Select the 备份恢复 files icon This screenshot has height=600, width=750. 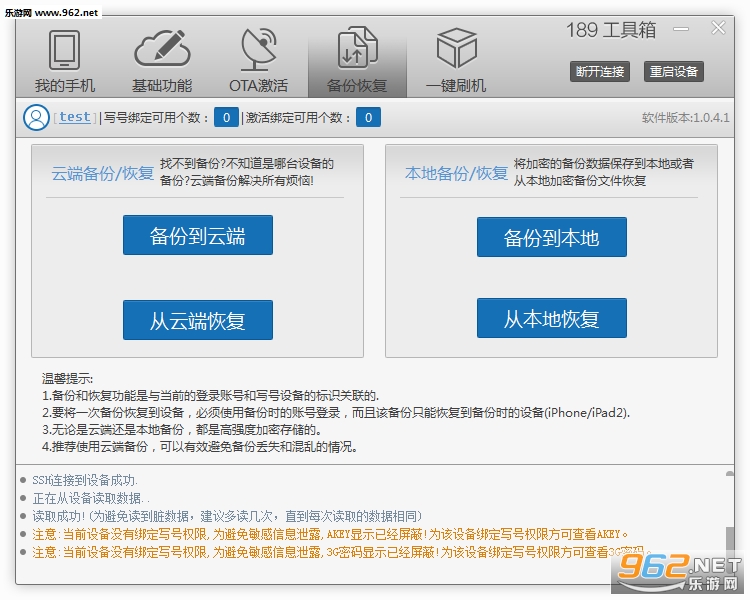click(357, 48)
